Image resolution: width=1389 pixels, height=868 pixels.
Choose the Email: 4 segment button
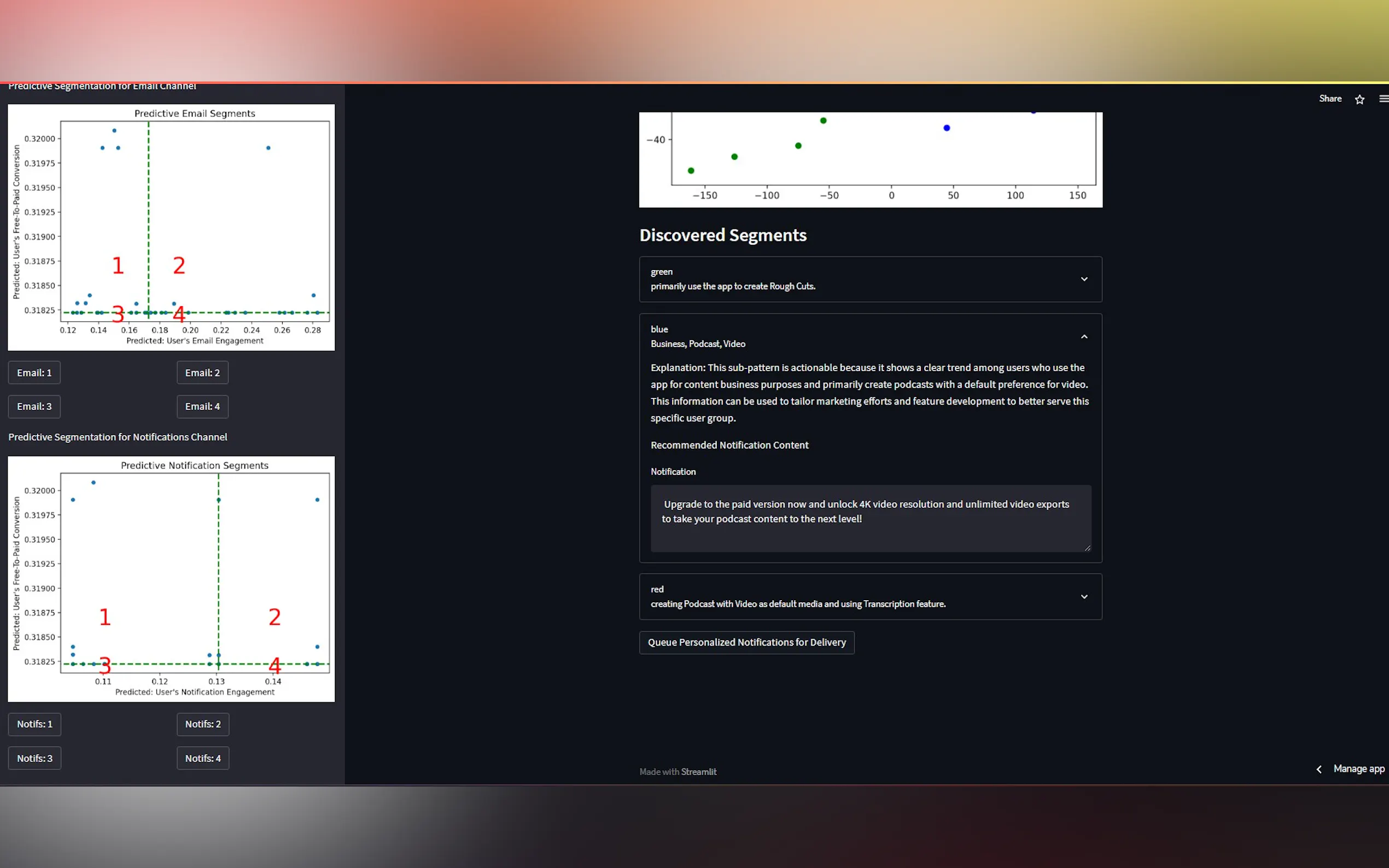tap(202, 407)
